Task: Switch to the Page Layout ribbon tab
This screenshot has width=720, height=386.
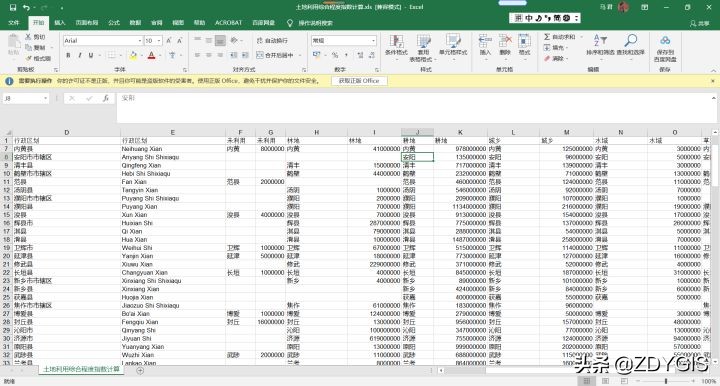Action: (87, 22)
